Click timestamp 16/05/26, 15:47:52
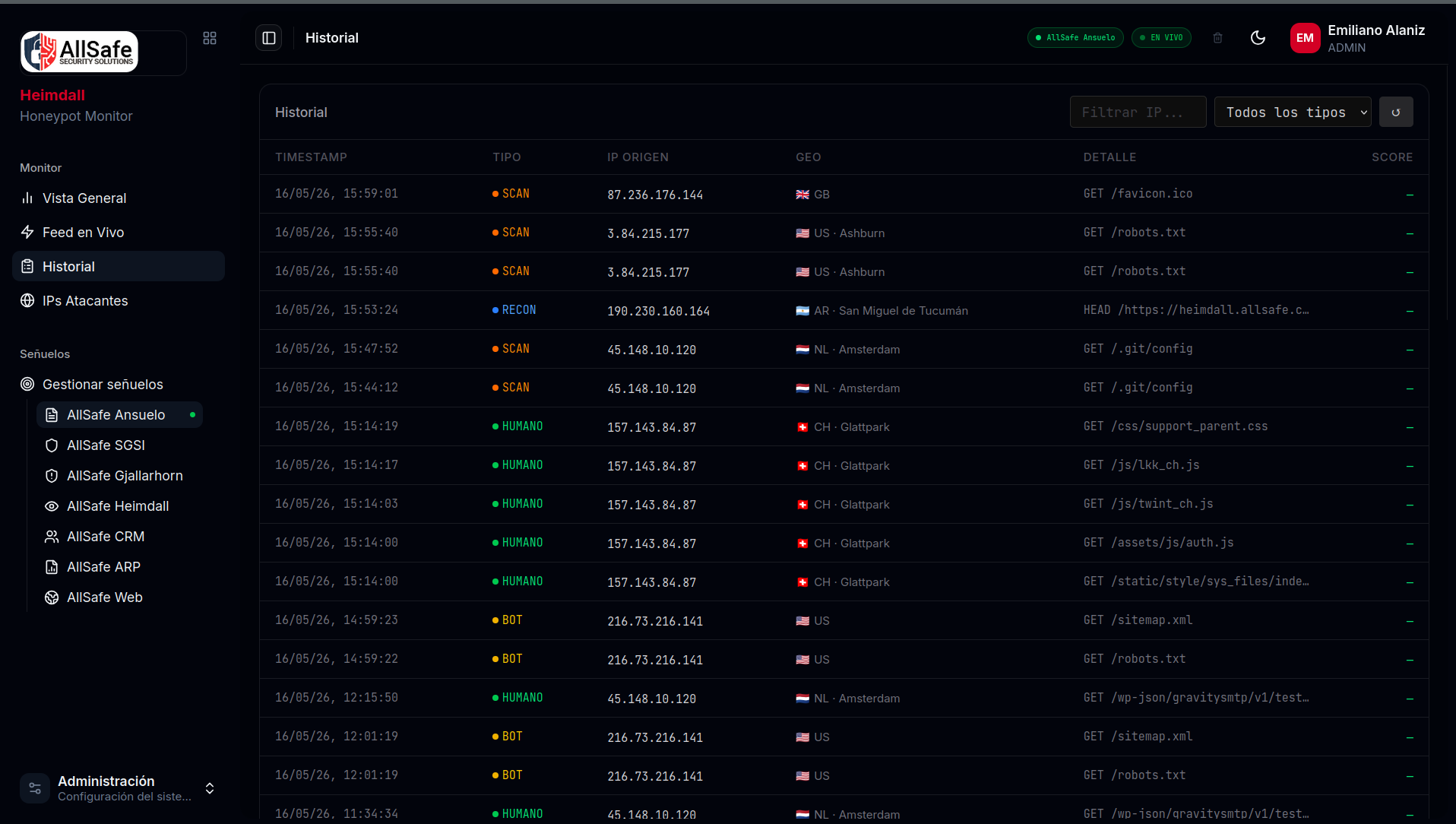 [x=337, y=349]
